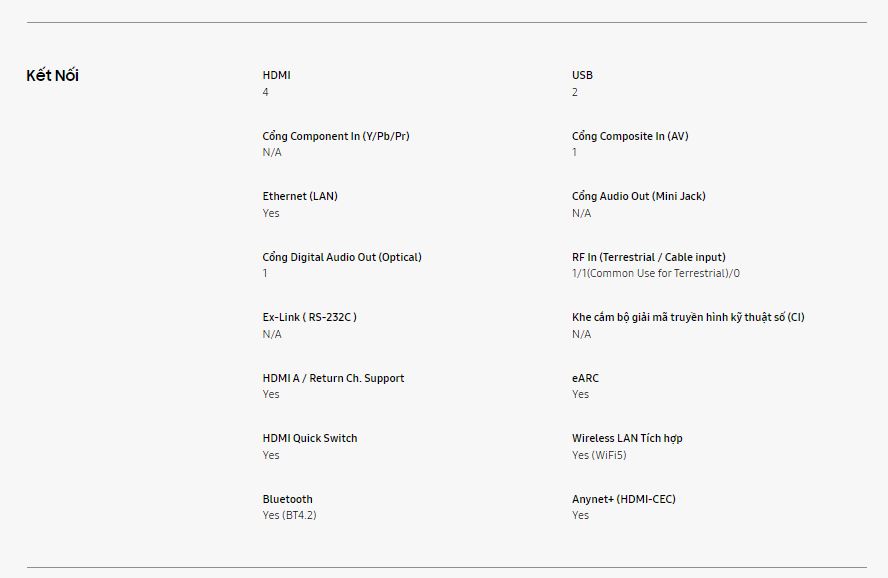The image size is (888, 578).
Task: Select the Ex-Link ( RS-232C ) label
Action: [x=310, y=317]
